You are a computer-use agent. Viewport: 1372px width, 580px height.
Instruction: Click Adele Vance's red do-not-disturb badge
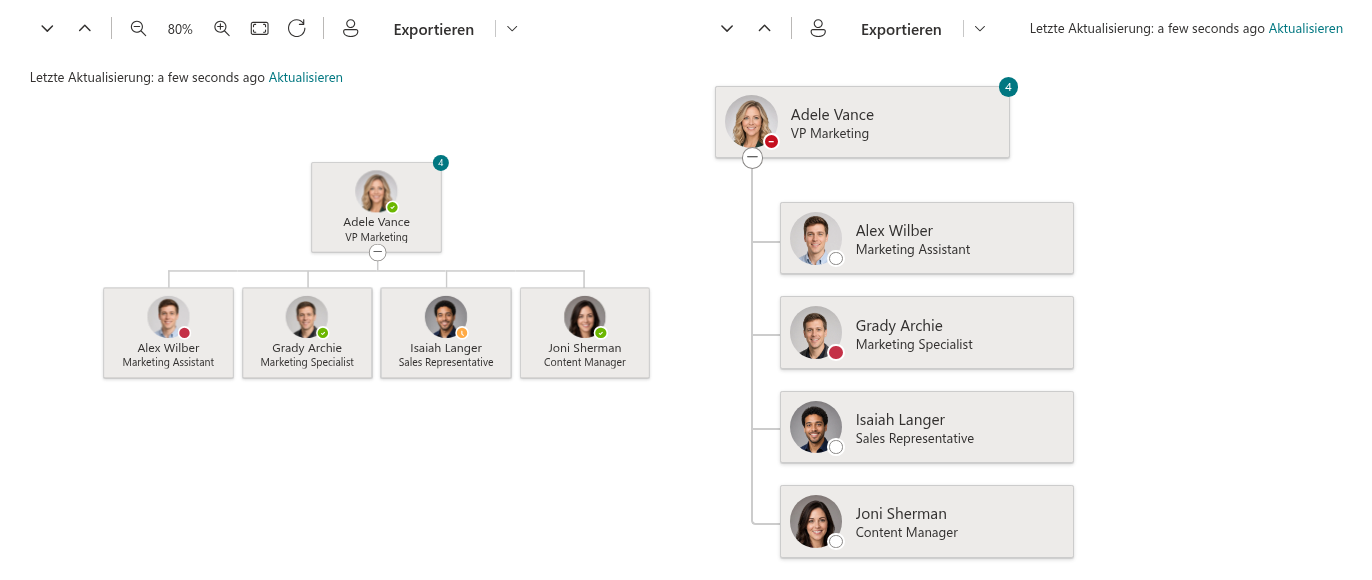(x=771, y=141)
